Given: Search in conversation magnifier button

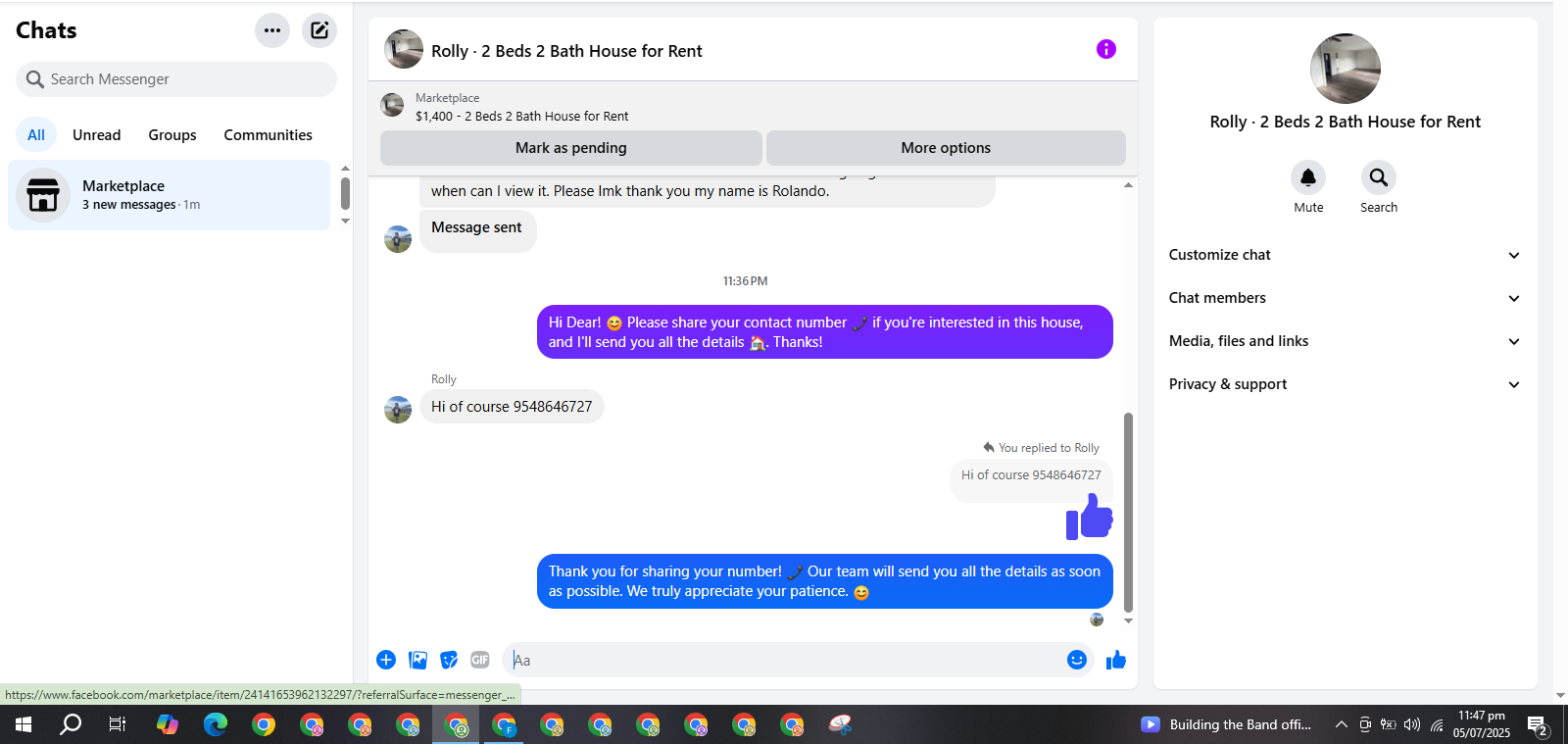Looking at the screenshot, I should 1379,177.
